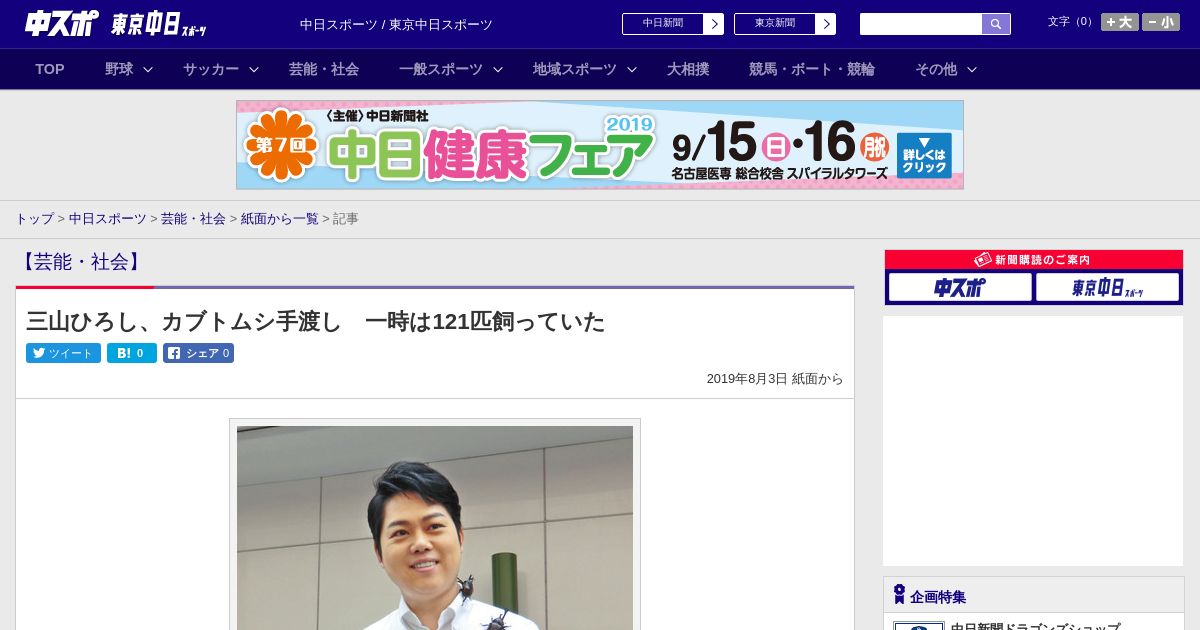Viewport: 1200px width, 630px height.
Task: Share article with Facebook シェア button
Action: tap(198, 353)
